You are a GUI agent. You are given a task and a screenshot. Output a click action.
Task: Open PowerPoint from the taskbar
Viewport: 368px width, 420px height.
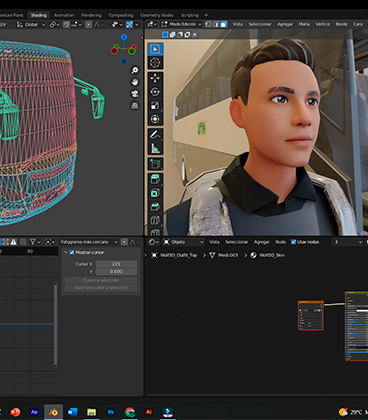click(x=15, y=412)
